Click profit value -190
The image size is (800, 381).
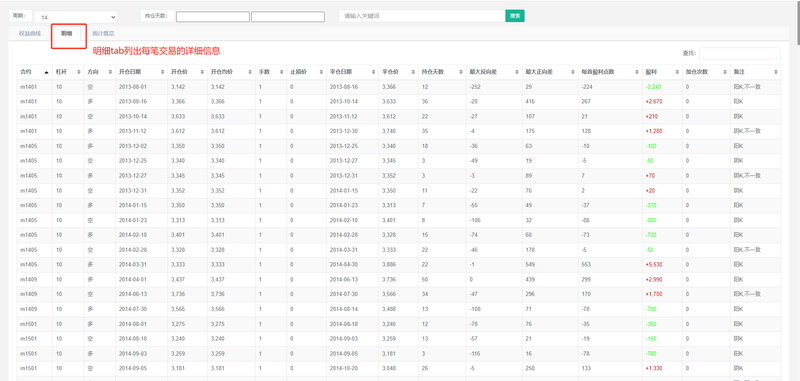[651, 338]
